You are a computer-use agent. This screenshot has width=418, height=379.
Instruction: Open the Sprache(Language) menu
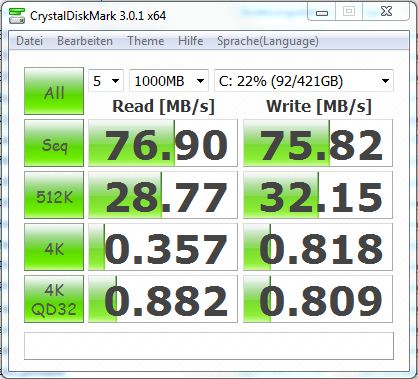(x=268, y=41)
